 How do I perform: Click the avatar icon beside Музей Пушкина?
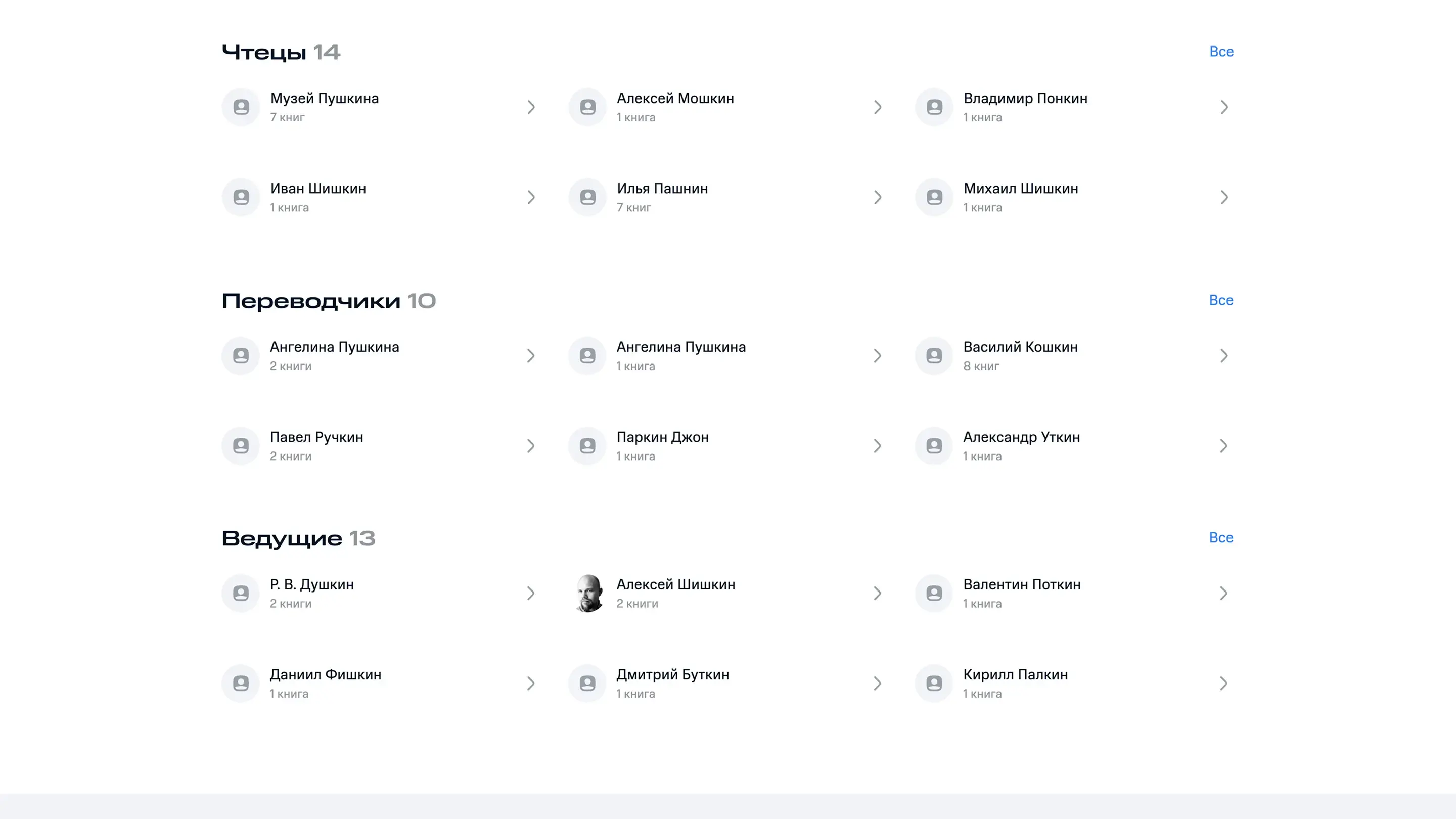click(x=241, y=107)
